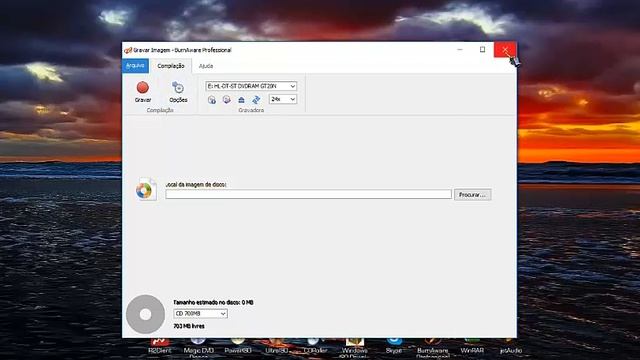Click the Skype desktop shortcut
Image resolution: width=640 pixels, height=360 pixels.
click(394, 345)
